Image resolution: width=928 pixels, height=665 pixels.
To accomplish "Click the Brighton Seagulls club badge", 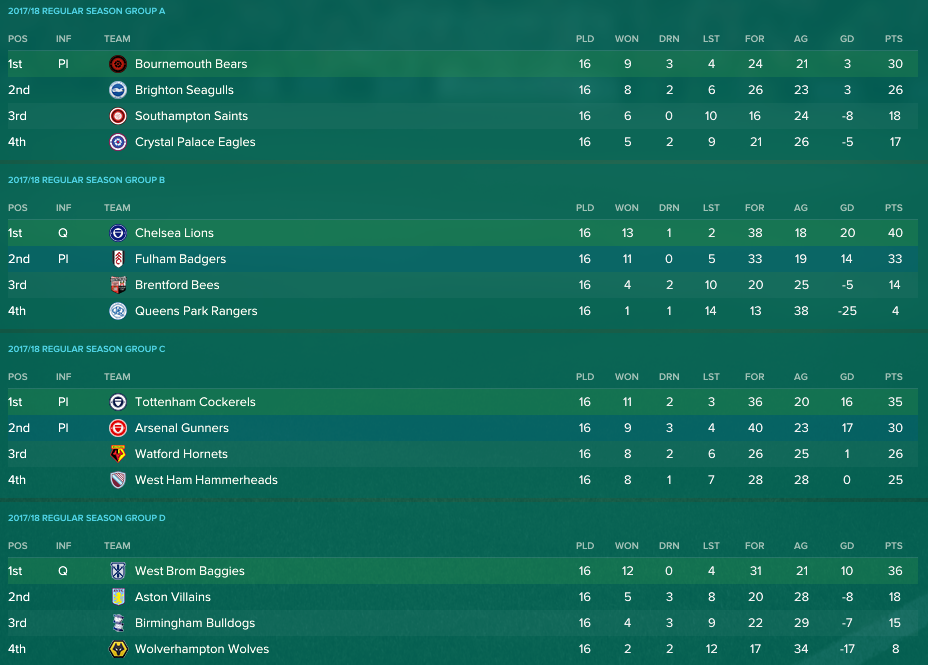I will [x=118, y=90].
